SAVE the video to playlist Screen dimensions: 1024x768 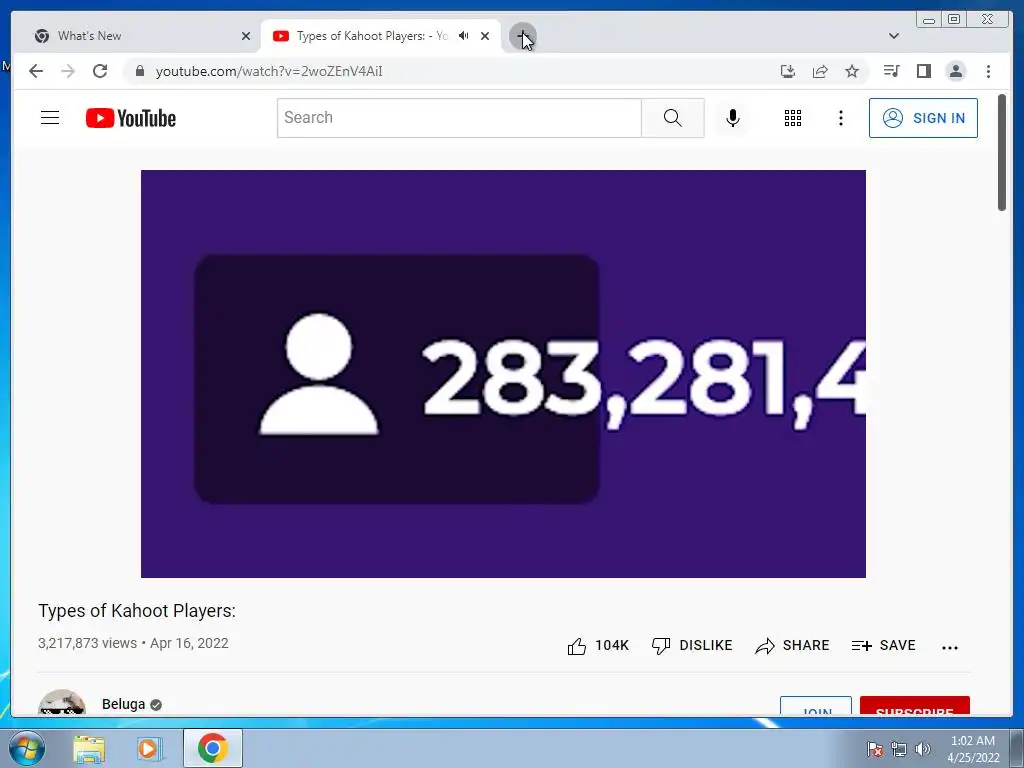coord(883,646)
